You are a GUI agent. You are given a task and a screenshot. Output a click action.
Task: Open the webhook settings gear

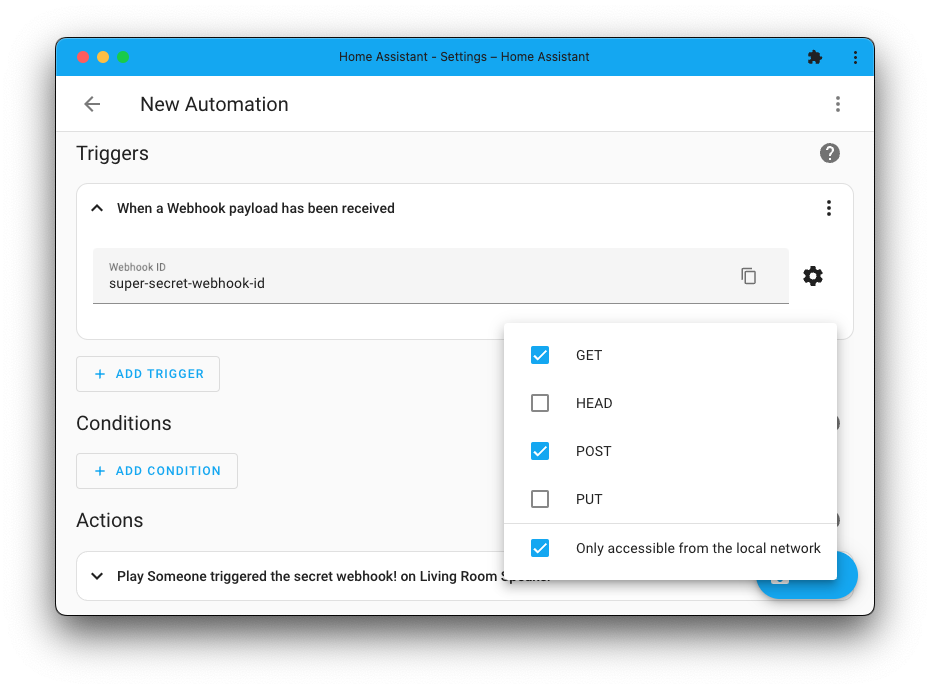click(x=813, y=276)
